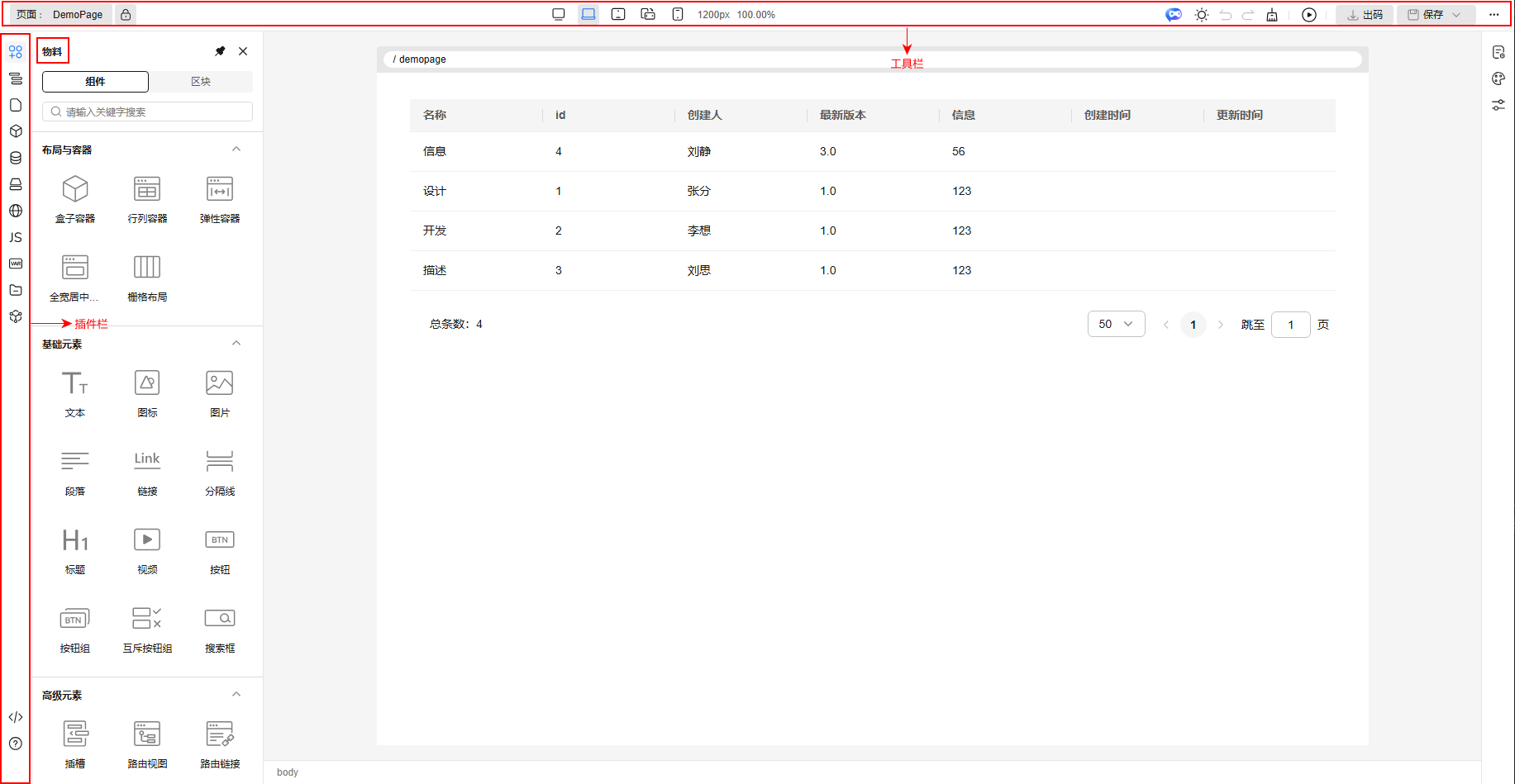Toggle the page lock icon
Screen dimensions: 1515x784
click(x=126, y=15)
